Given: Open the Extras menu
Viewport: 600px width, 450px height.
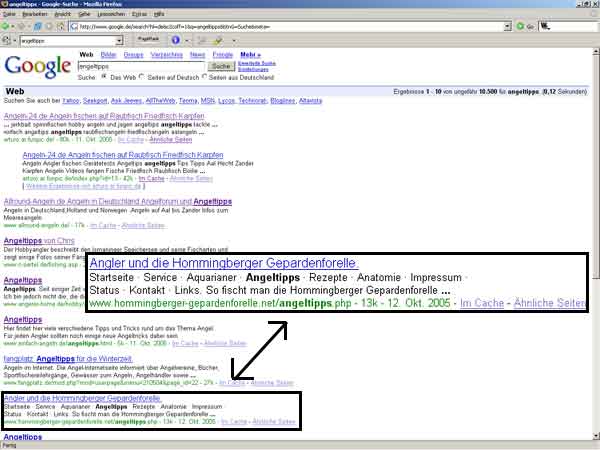Looking at the screenshot, I should 139,14.
